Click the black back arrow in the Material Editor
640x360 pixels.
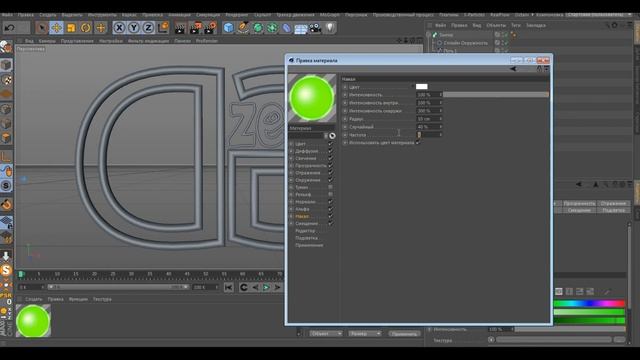point(513,69)
